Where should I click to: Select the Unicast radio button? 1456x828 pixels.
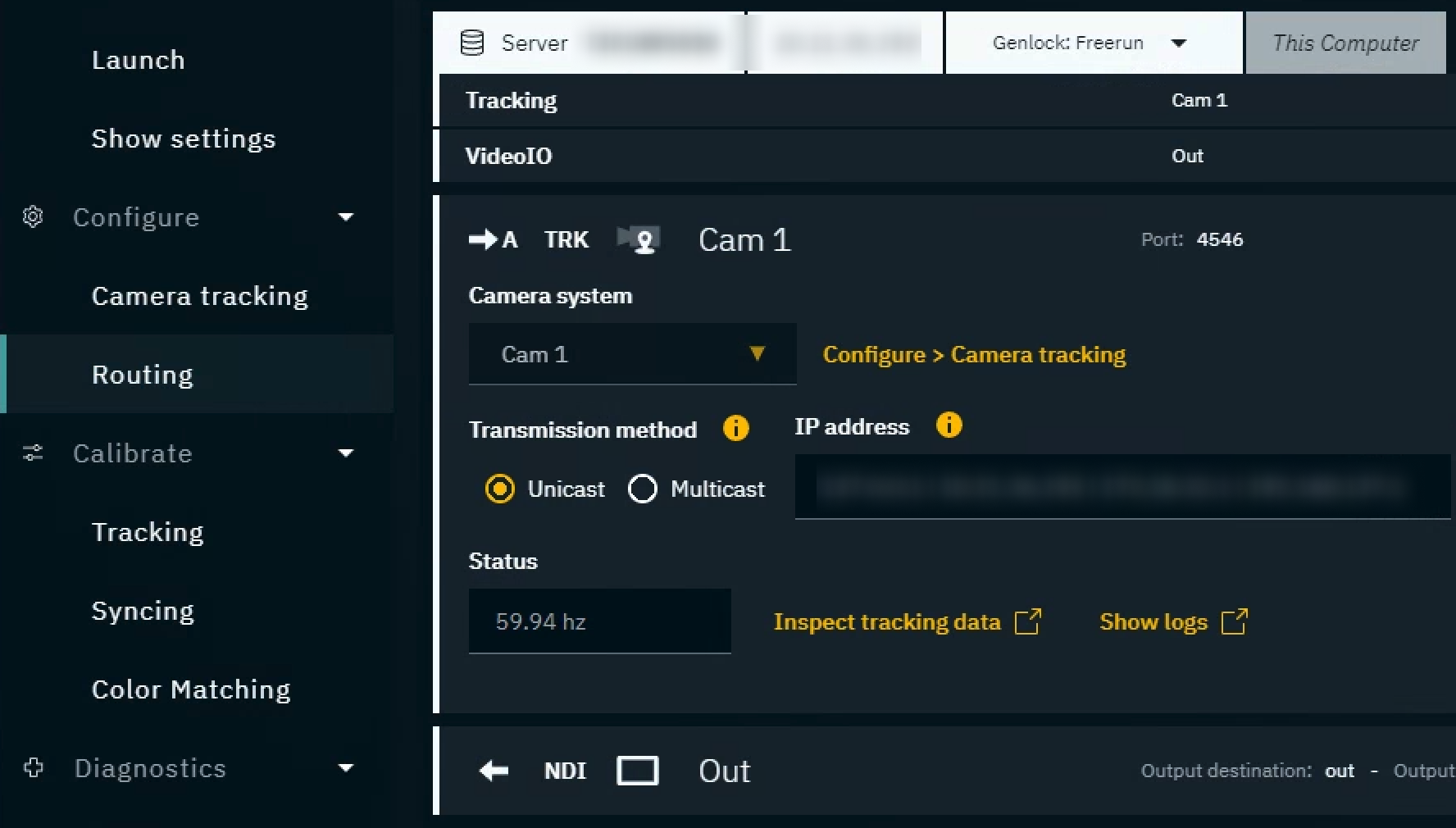pyautogui.click(x=499, y=489)
